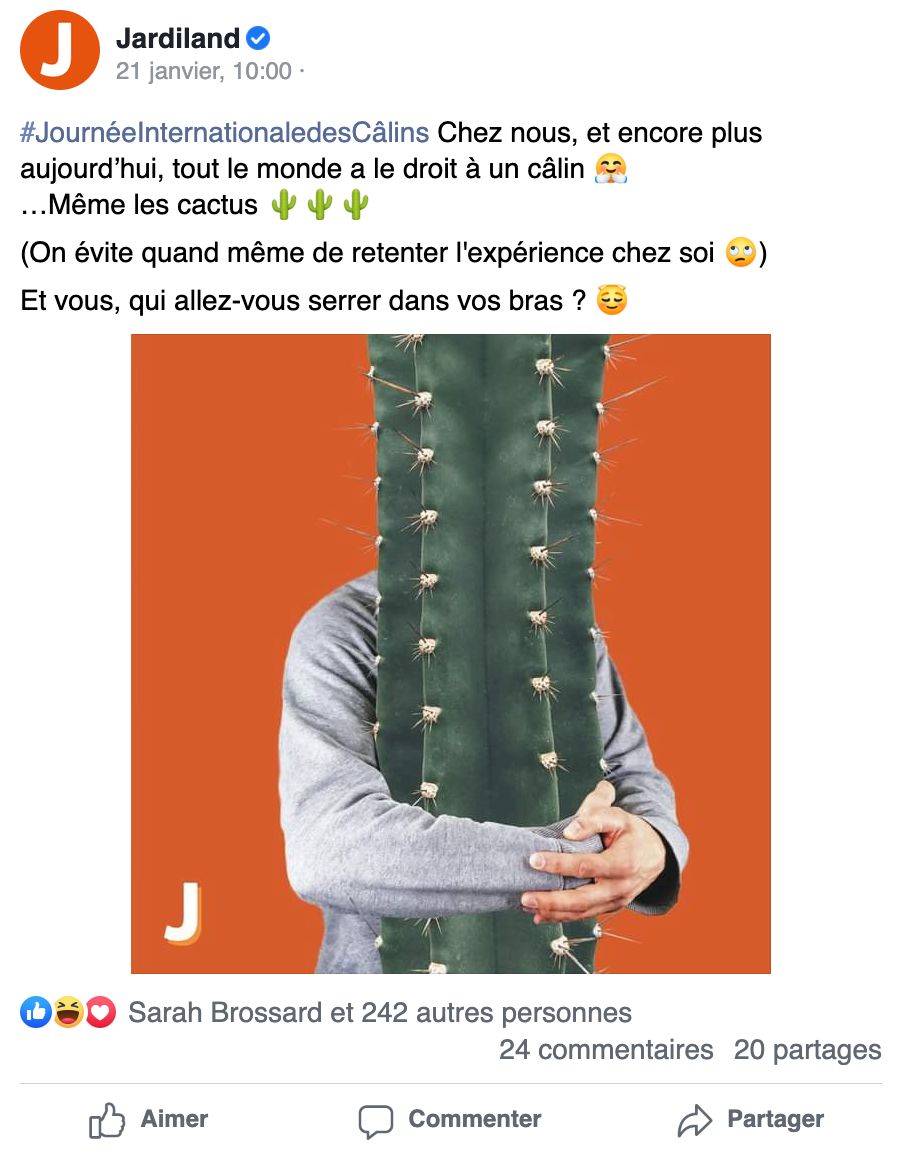This screenshot has height=1154, width=902.
Task: Click the blue verified badge
Action: 258,38
